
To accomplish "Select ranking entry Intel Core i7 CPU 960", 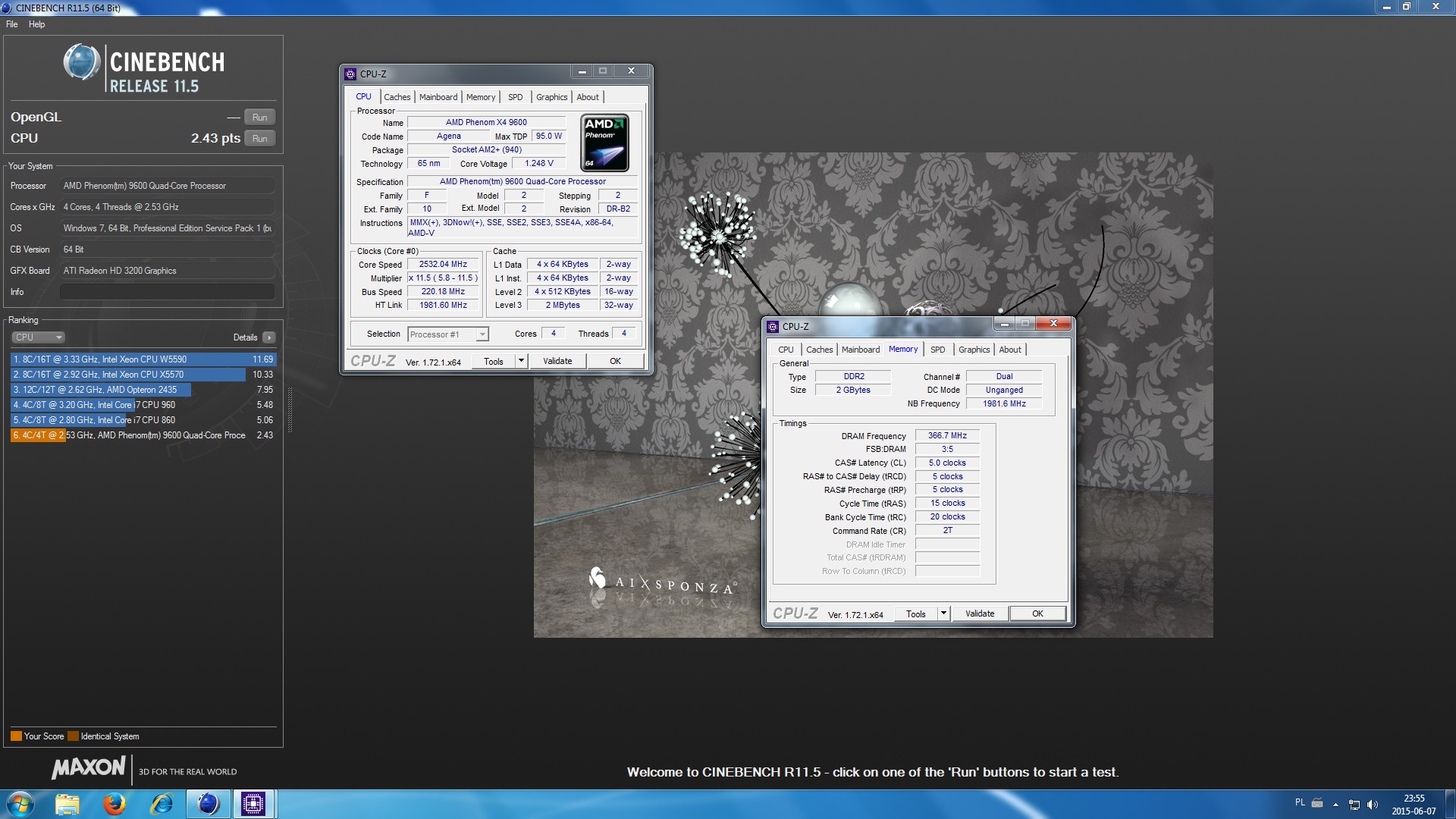I will point(143,405).
